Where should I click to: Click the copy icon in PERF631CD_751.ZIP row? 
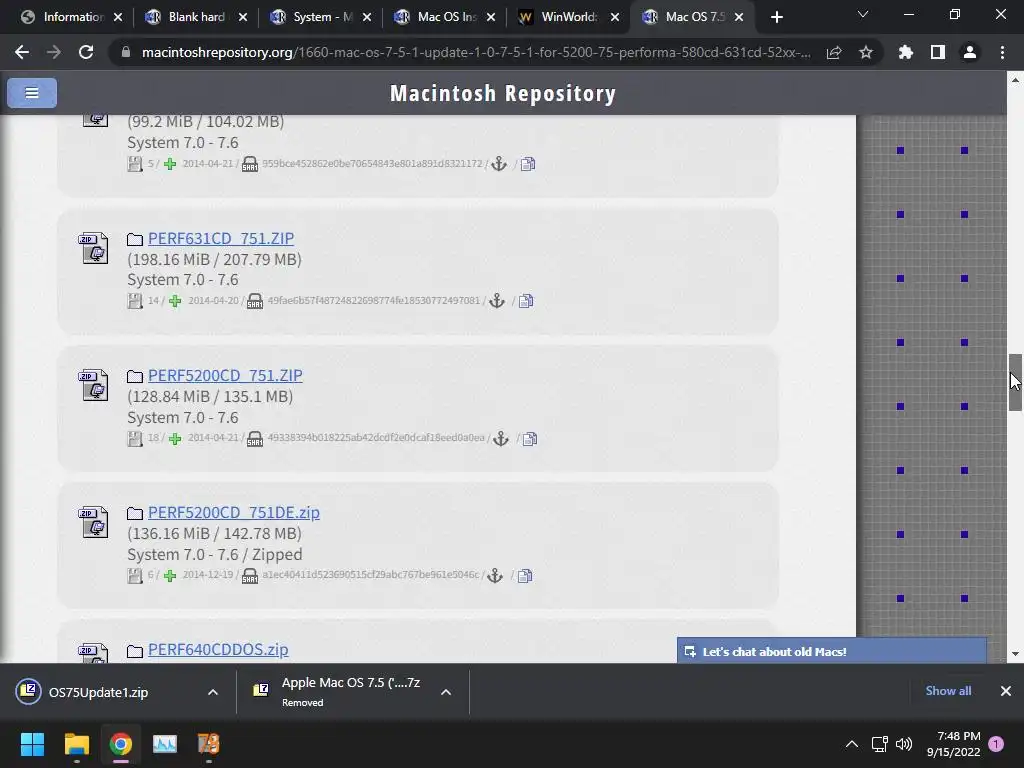pos(526,300)
